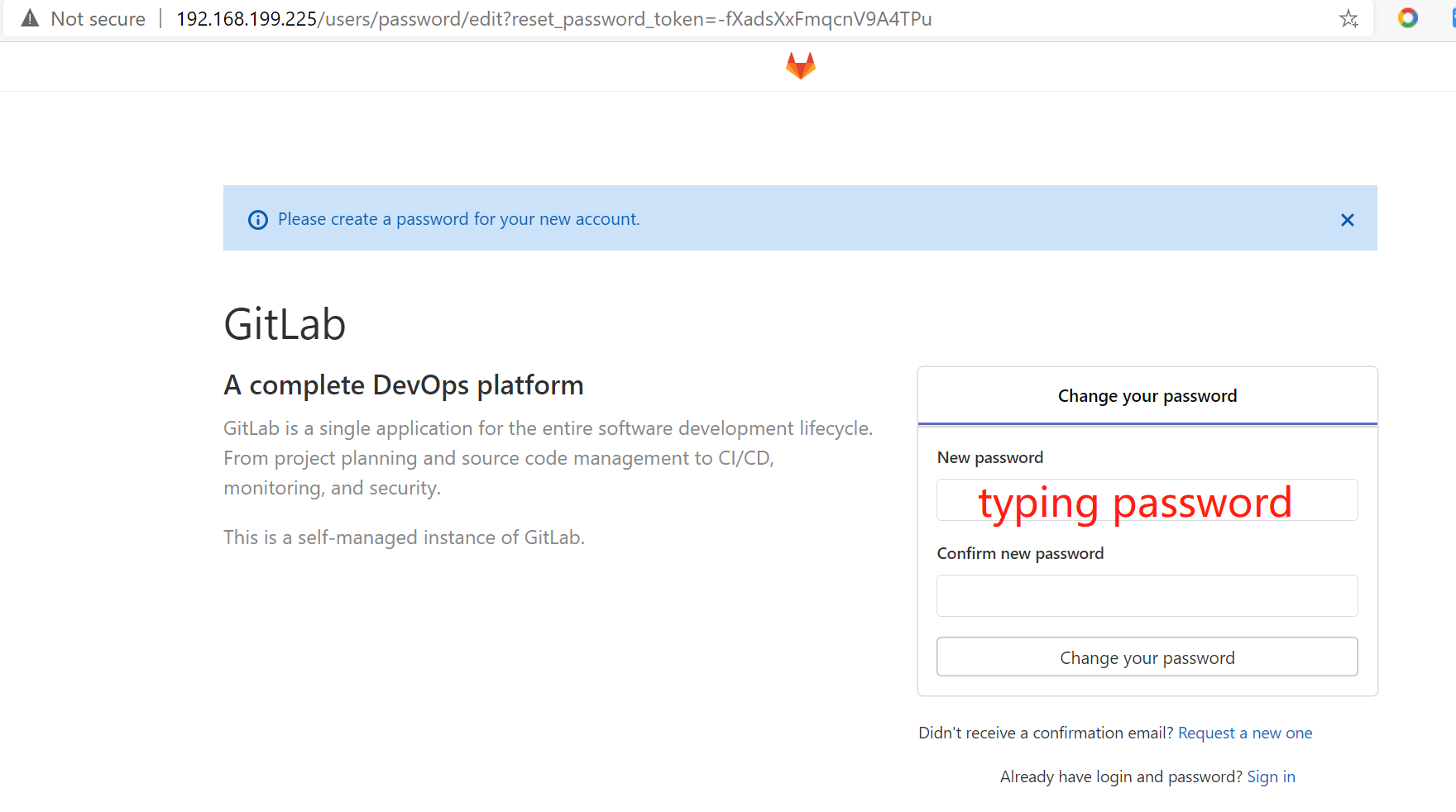The image size is (1456, 812).
Task: Dismiss the blue password alert banner
Action: (x=1347, y=219)
